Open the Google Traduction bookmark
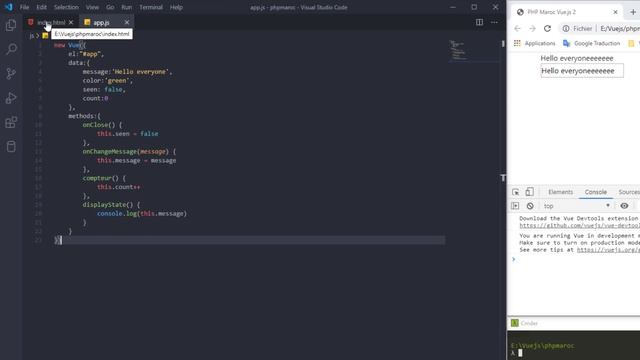Viewport: 640px width, 360px height. coord(592,43)
